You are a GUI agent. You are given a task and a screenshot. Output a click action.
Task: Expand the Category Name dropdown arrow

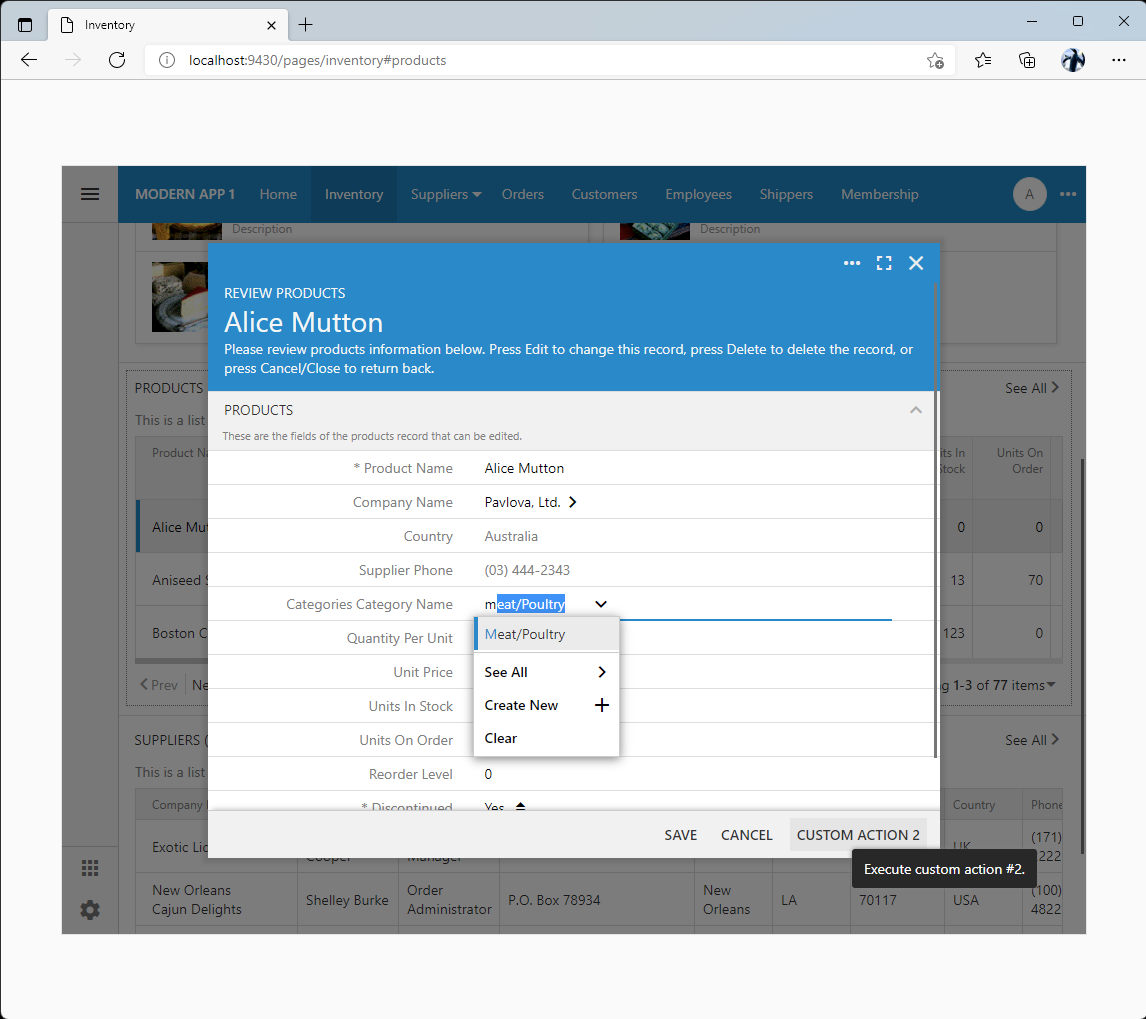[x=601, y=604]
